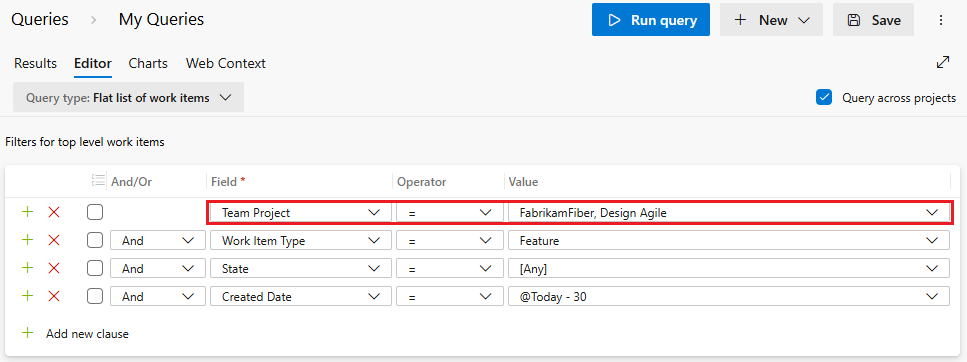Insert clause above Created Date row
Viewport: 967px width, 362px height.
pos(27,296)
